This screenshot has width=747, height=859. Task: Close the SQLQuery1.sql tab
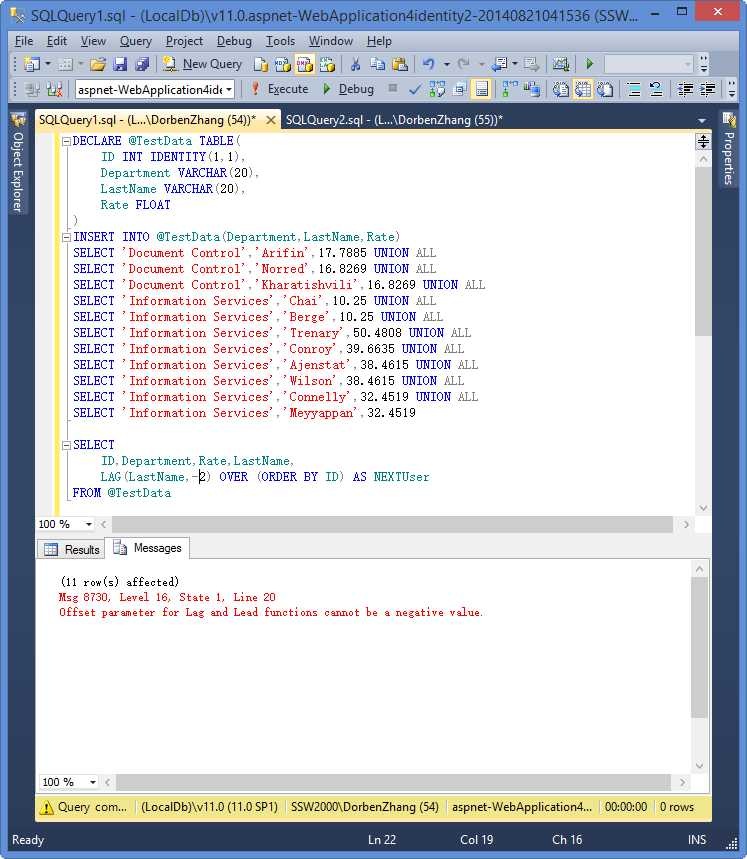click(x=271, y=120)
